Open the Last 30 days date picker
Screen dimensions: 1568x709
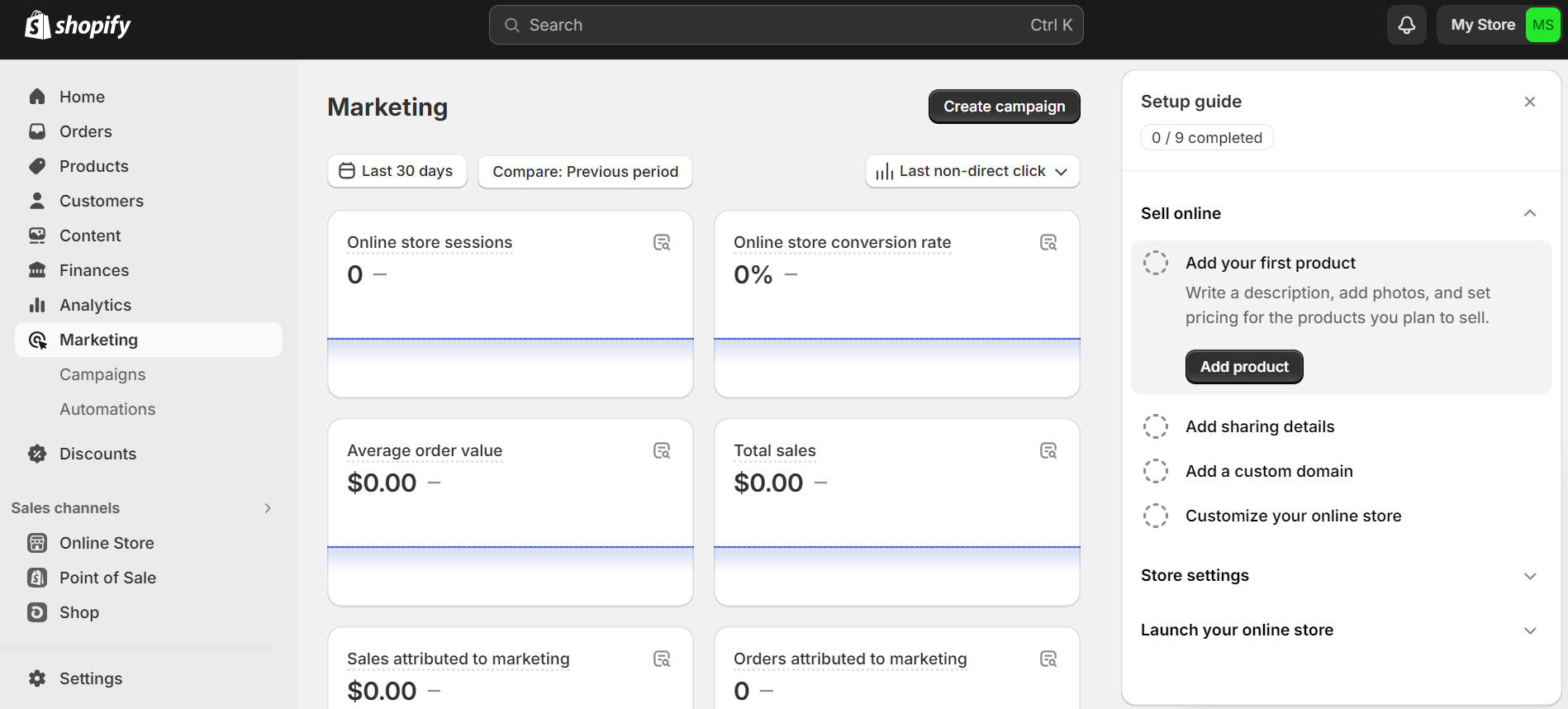397,171
